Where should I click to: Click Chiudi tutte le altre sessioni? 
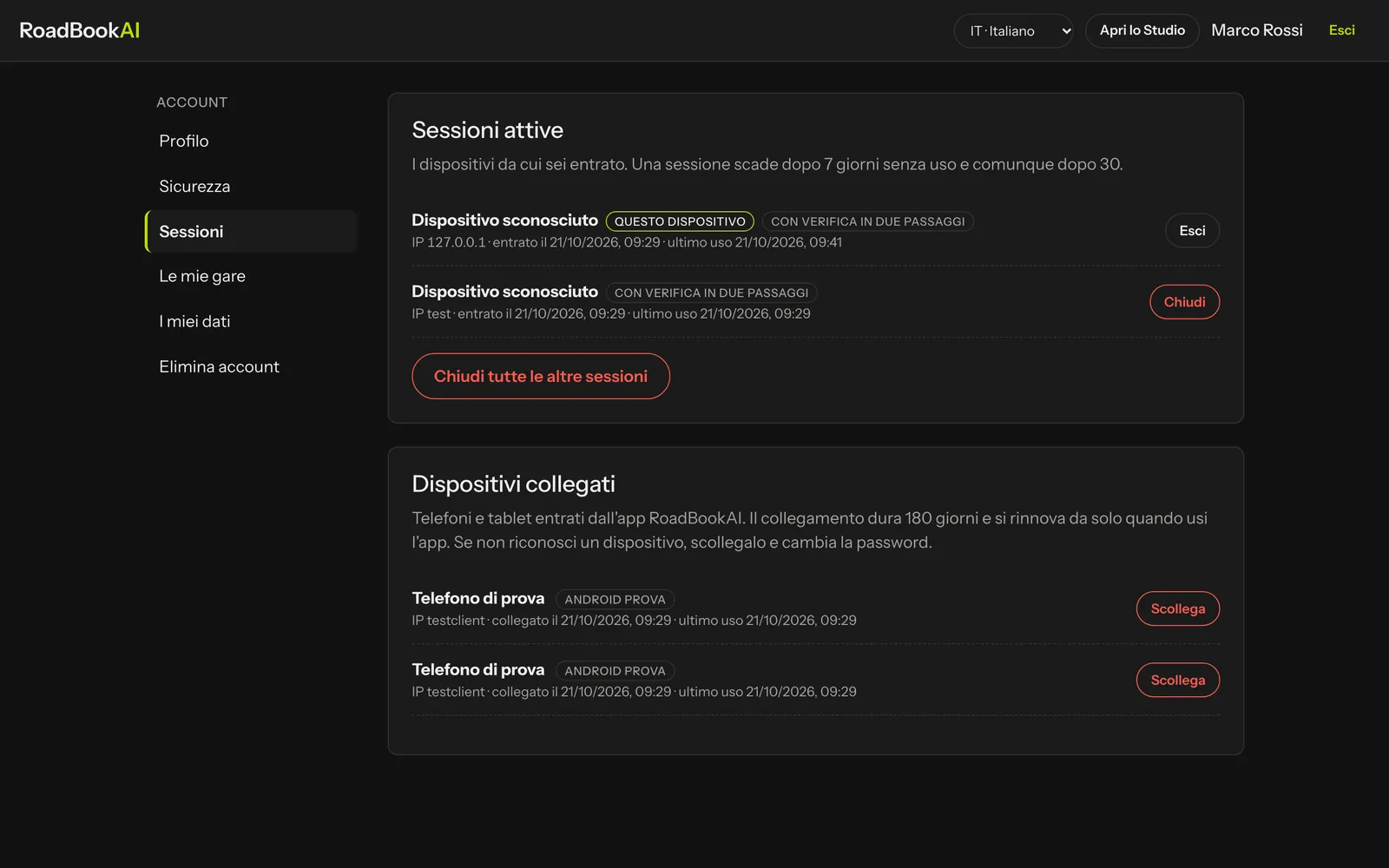pos(541,376)
